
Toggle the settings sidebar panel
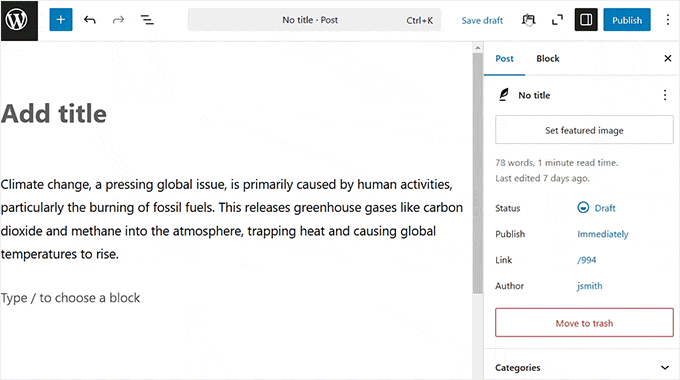[586, 20]
